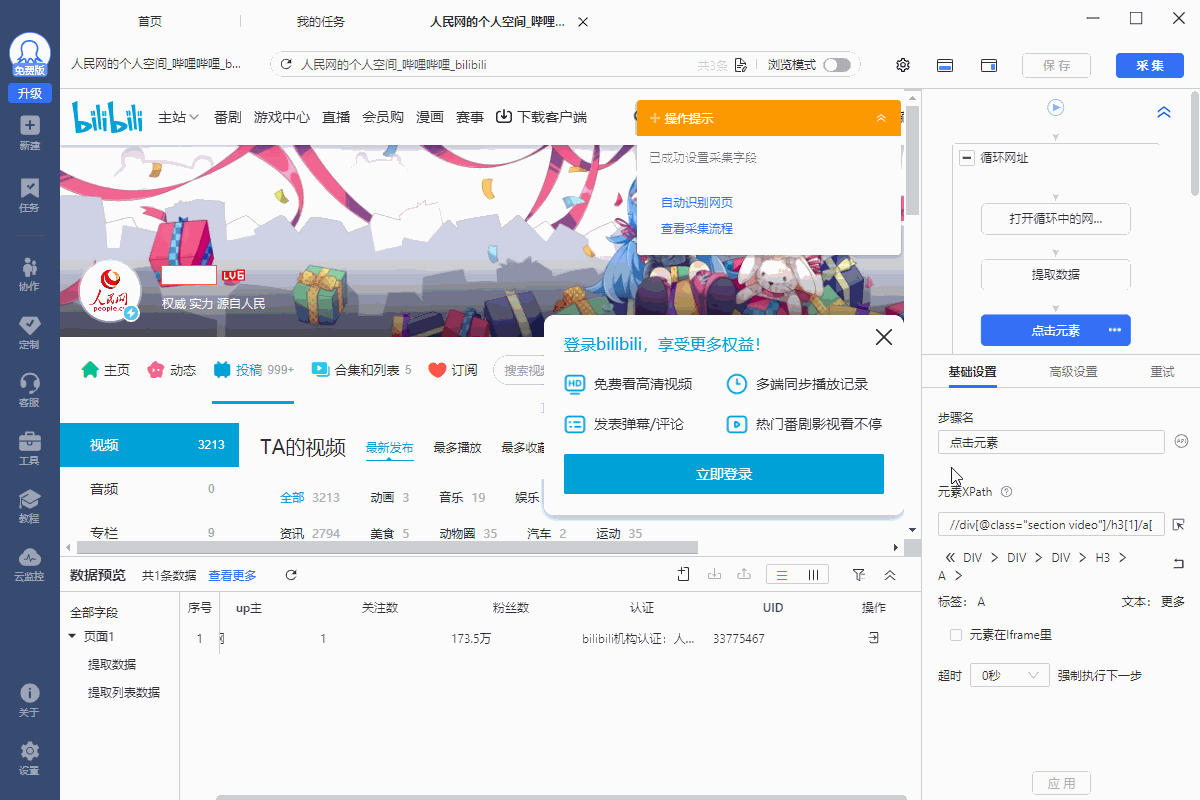Open the 超时 timeout dropdown

click(1010, 676)
